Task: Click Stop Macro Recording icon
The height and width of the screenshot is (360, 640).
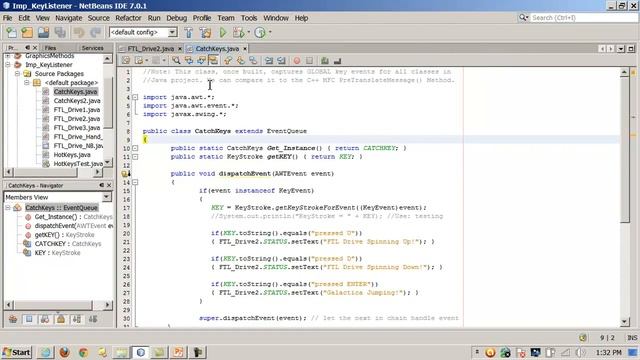Action: click(309, 60)
